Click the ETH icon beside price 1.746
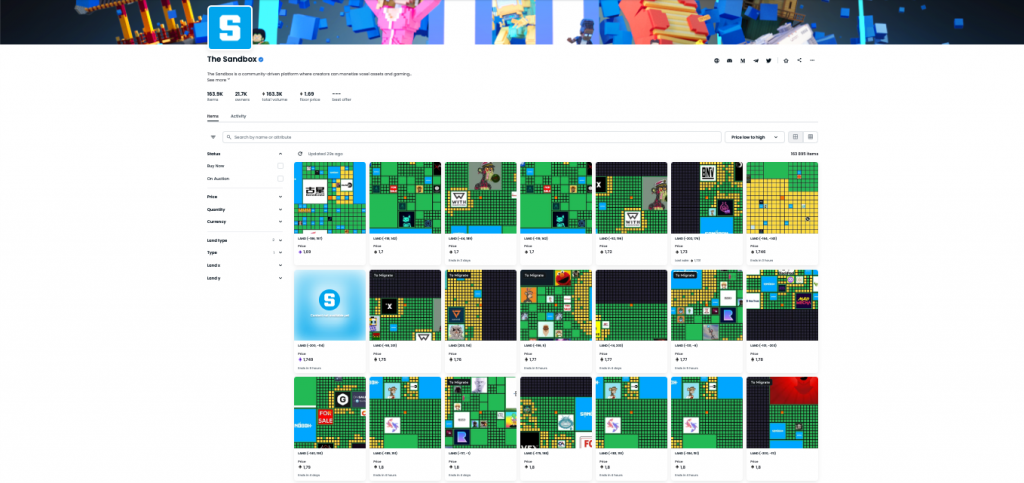 click(x=752, y=251)
